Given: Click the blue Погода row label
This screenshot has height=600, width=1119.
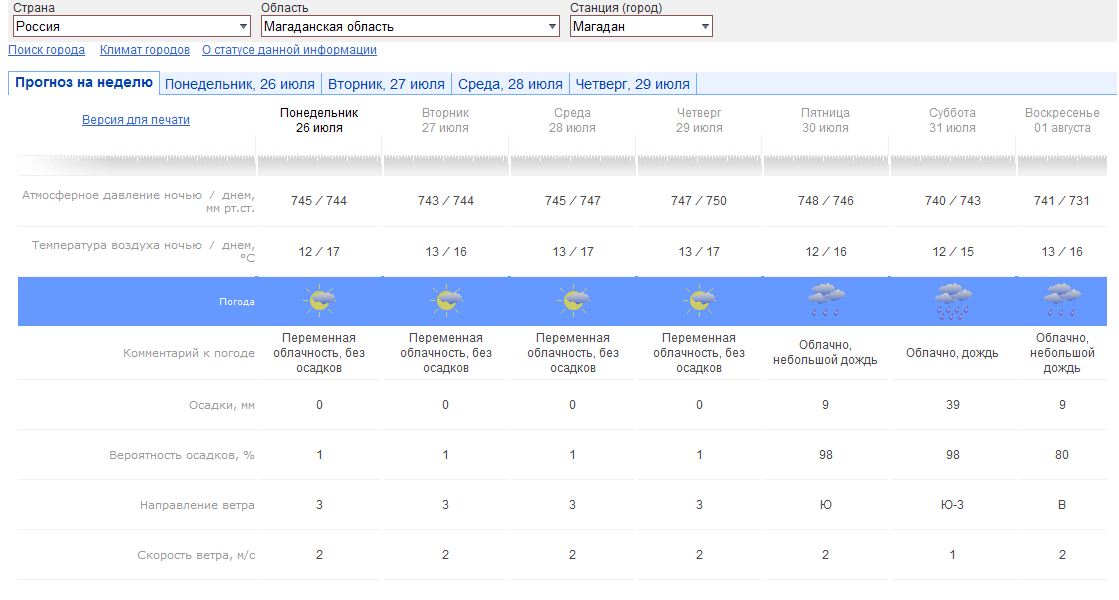Looking at the screenshot, I should pyautogui.click(x=237, y=301).
